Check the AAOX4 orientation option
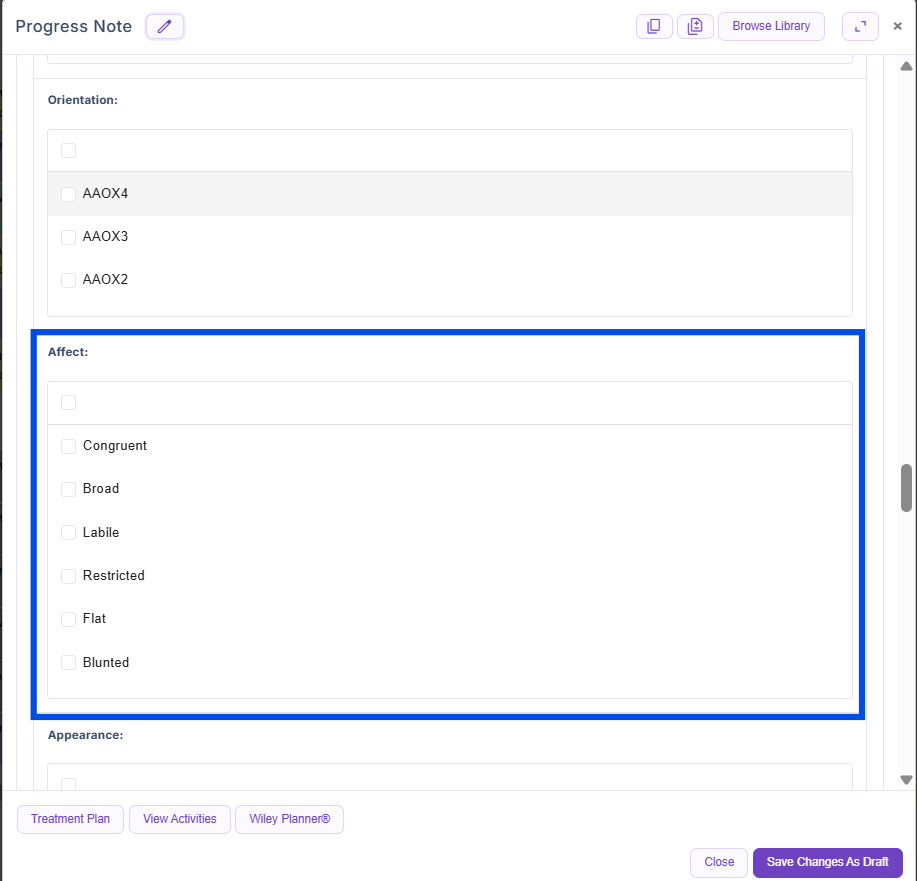The height and width of the screenshot is (881, 917). 69,194
